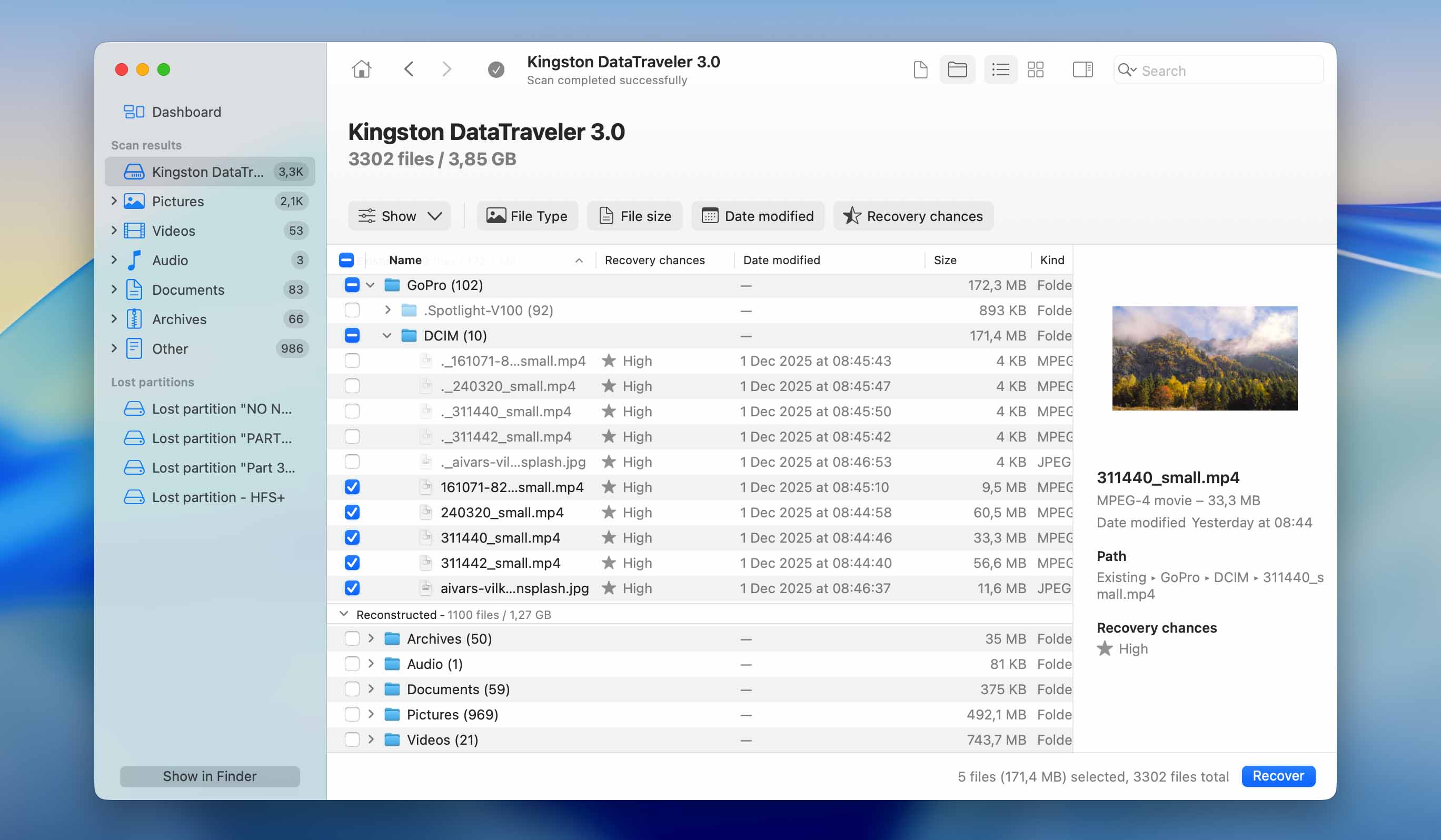Expand the Pictures (969) folder
Viewport: 1441px width, 840px height.
coord(372,714)
